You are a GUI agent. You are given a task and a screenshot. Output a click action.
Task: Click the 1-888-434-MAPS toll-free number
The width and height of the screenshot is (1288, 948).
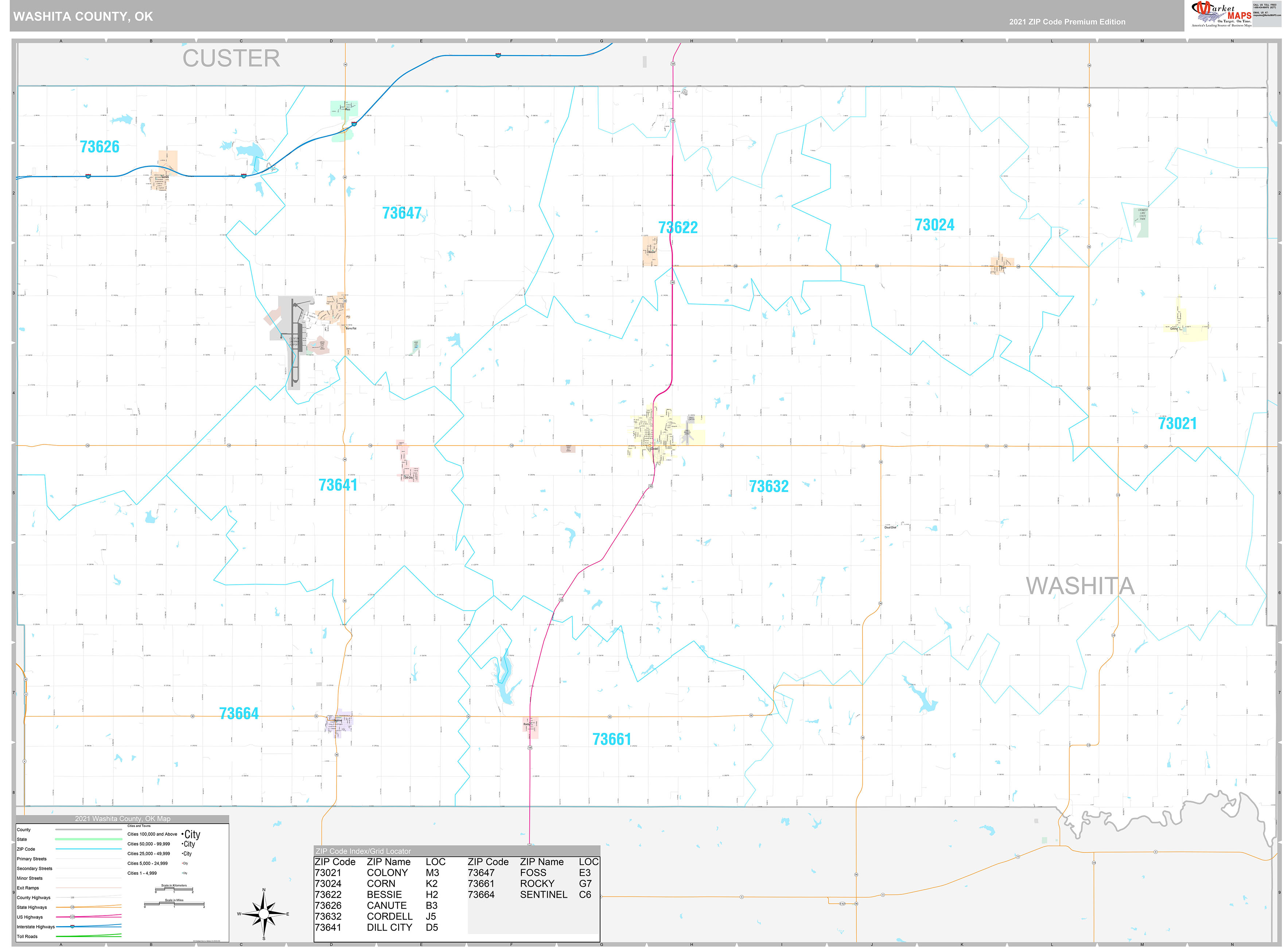(1265, 7)
